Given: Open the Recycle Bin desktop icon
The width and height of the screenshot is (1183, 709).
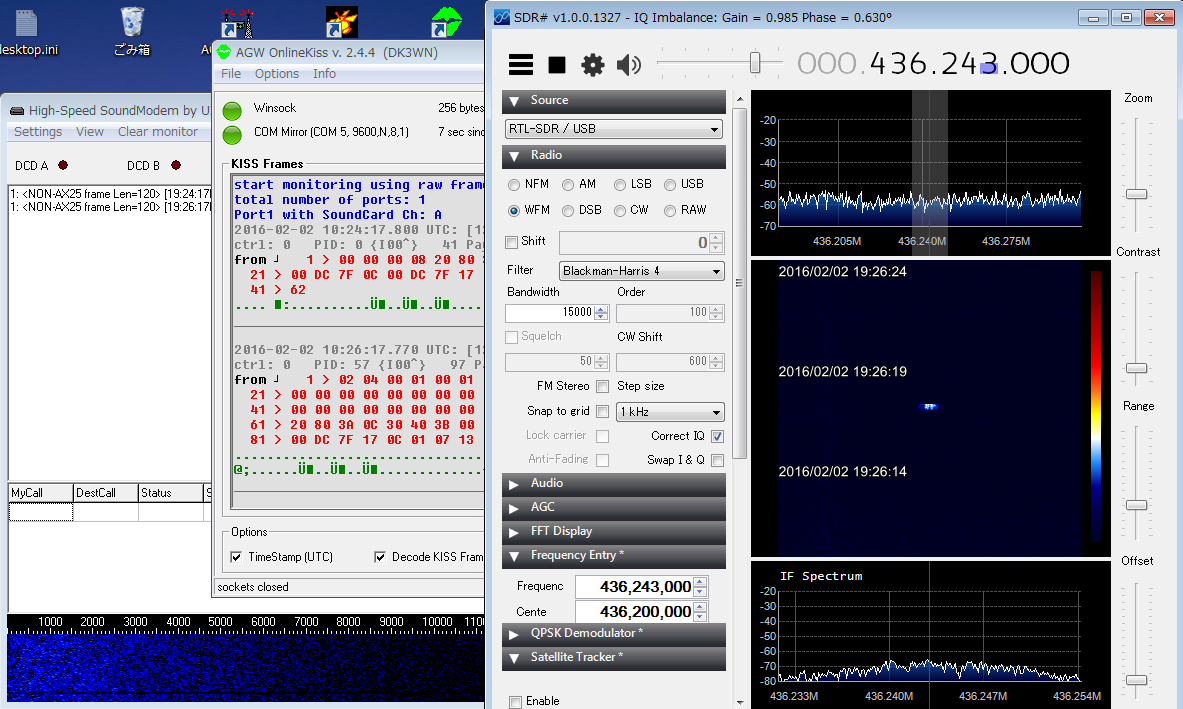Looking at the screenshot, I should coord(132,32).
